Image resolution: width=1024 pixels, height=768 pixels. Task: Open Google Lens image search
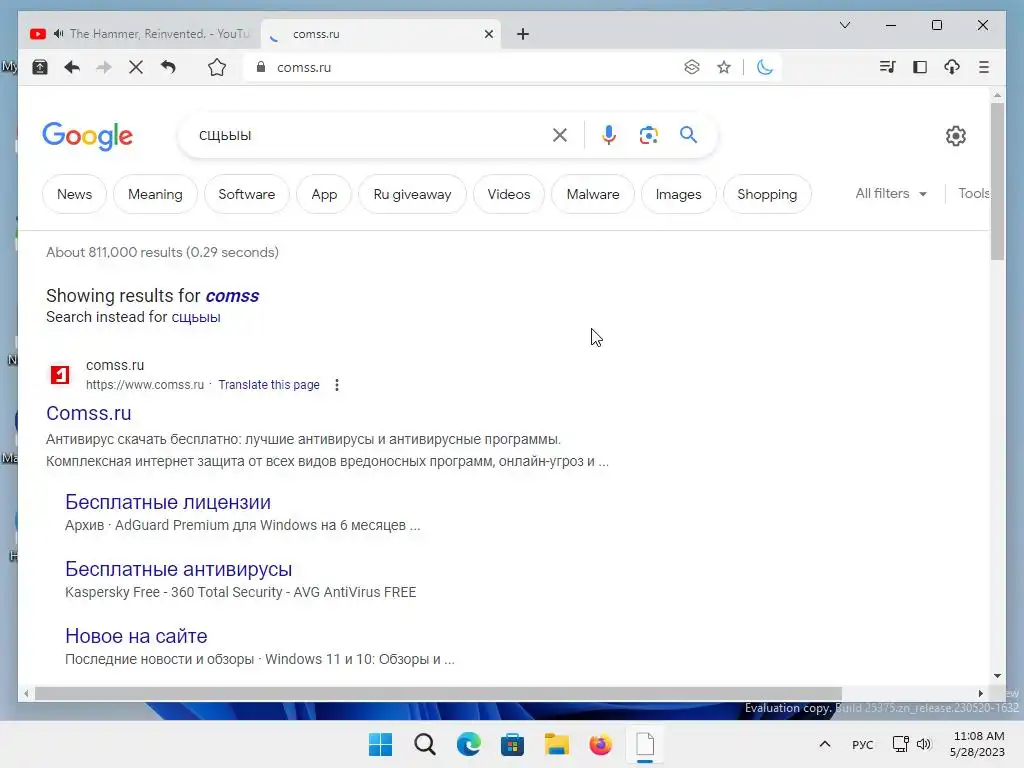(x=648, y=135)
